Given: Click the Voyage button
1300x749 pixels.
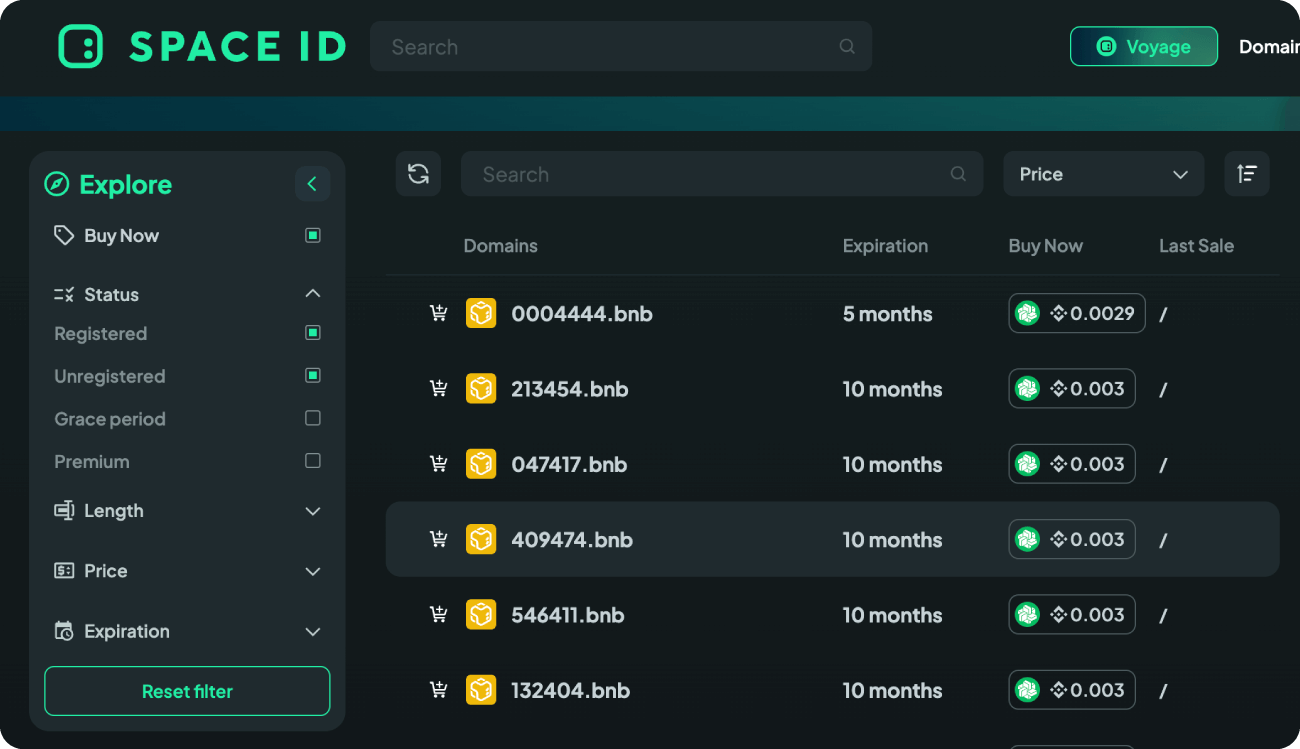Looking at the screenshot, I should click(x=1144, y=46).
